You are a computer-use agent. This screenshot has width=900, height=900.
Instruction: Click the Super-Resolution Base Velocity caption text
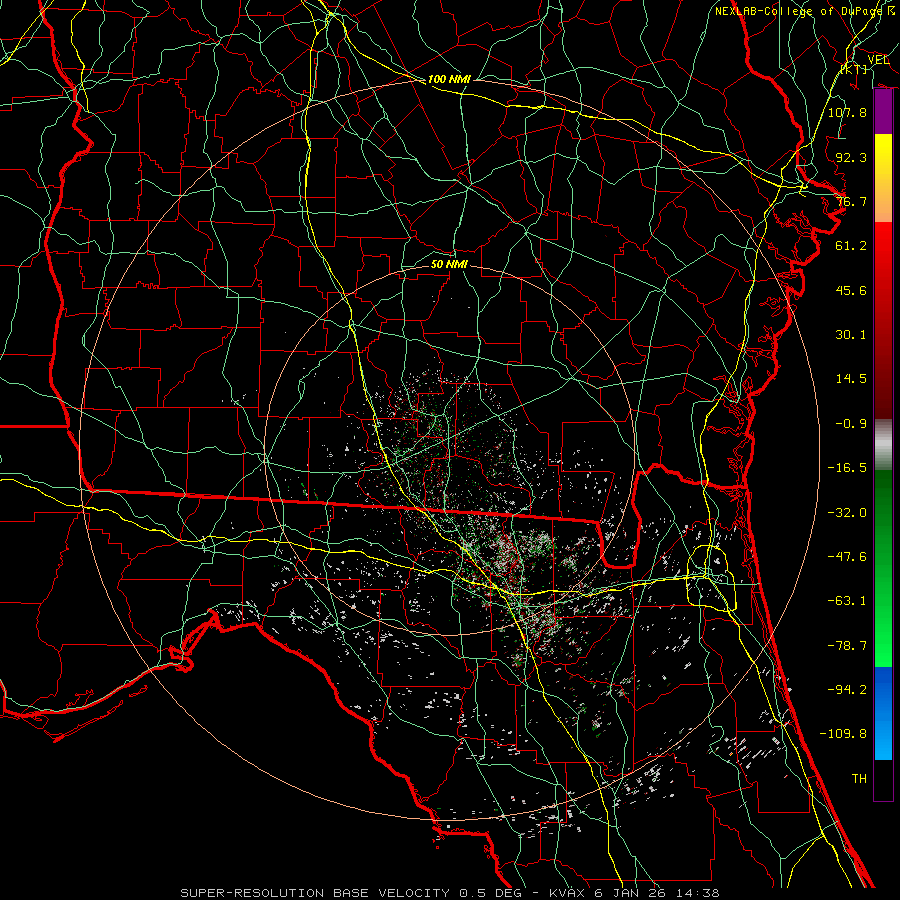[450, 893]
